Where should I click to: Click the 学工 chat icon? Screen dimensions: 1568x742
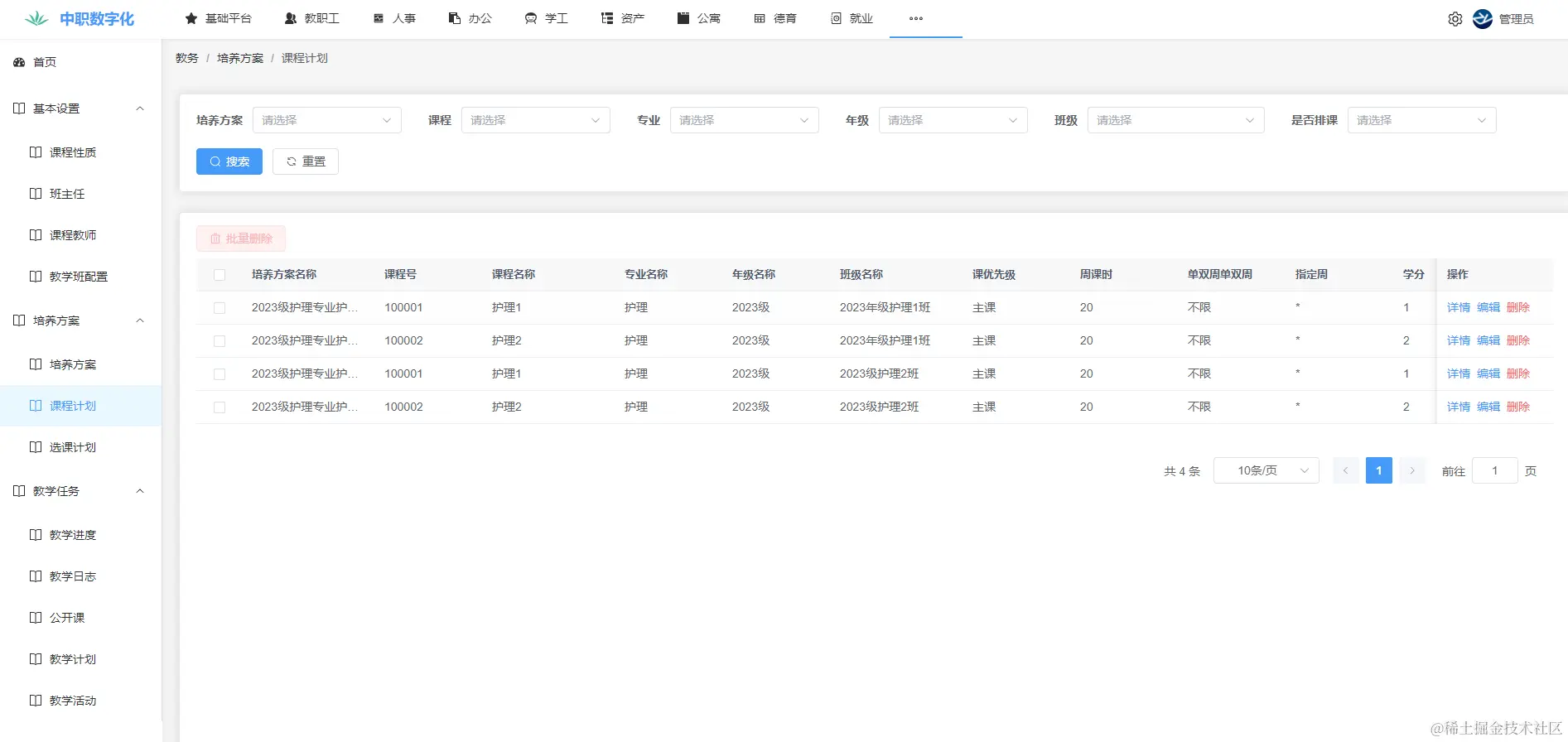pyautogui.click(x=531, y=18)
